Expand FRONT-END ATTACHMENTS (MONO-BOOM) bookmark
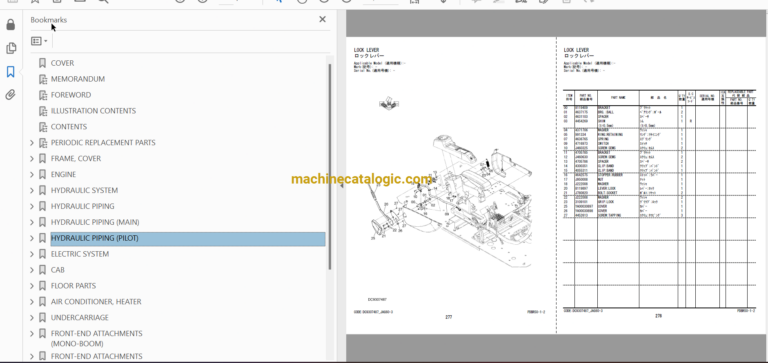 point(32,334)
